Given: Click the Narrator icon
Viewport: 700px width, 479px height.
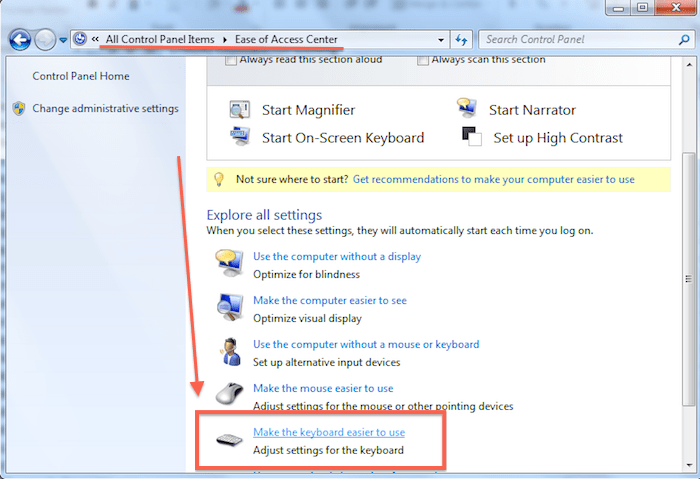Looking at the screenshot, I should point(466,109).
